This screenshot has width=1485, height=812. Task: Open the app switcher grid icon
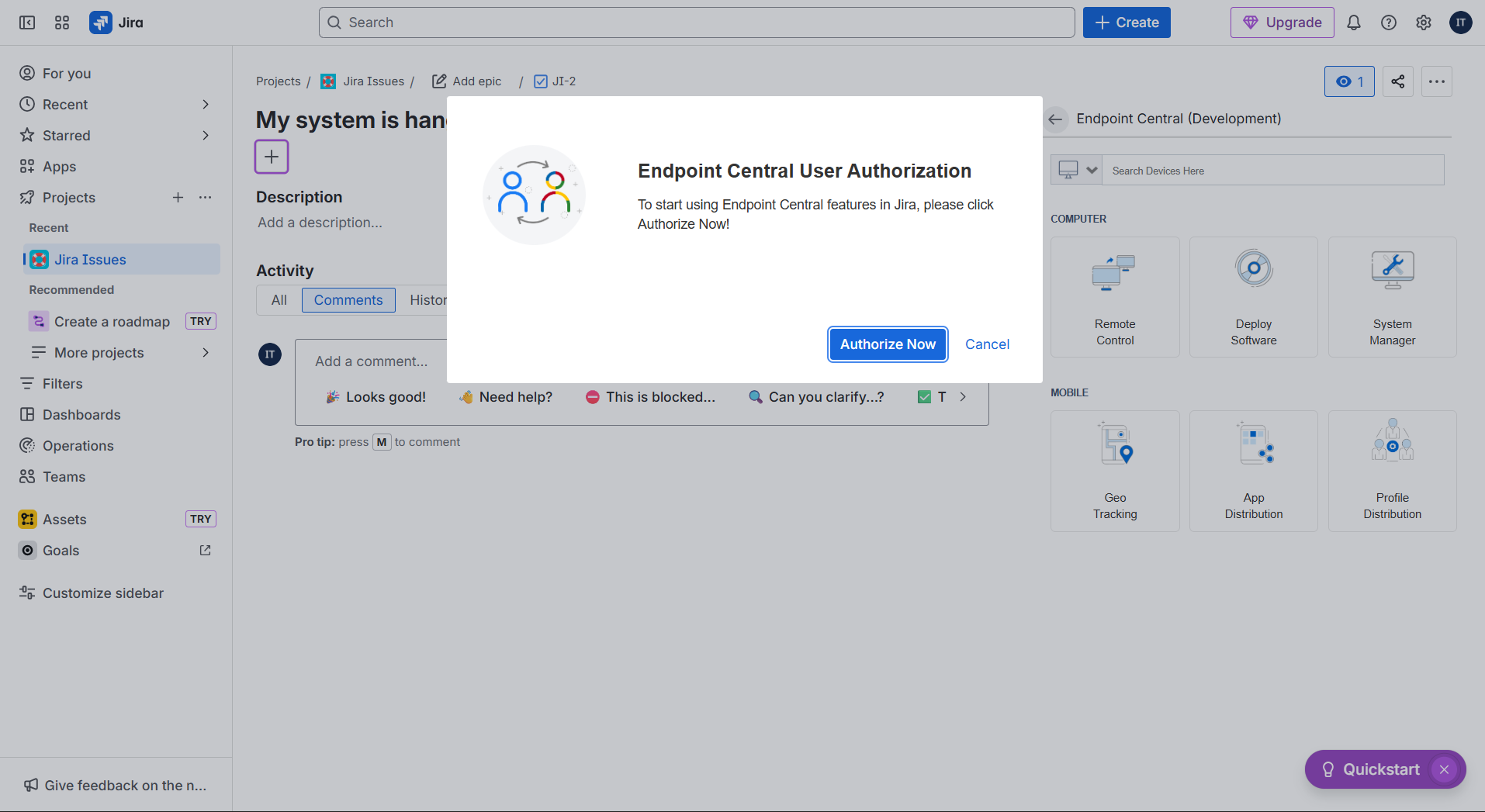tap(62, 22)
